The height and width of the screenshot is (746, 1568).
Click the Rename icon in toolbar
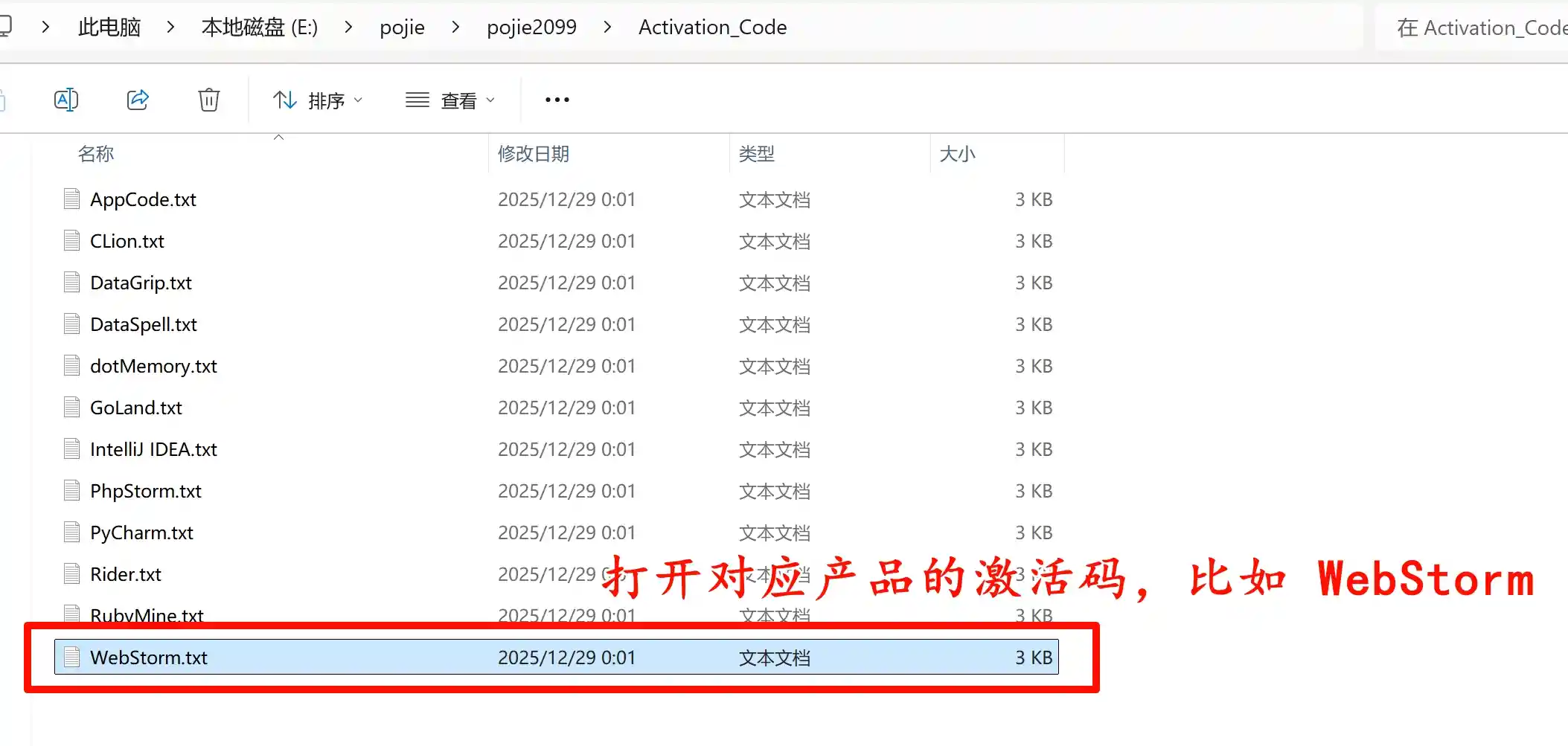pos(66,100)
